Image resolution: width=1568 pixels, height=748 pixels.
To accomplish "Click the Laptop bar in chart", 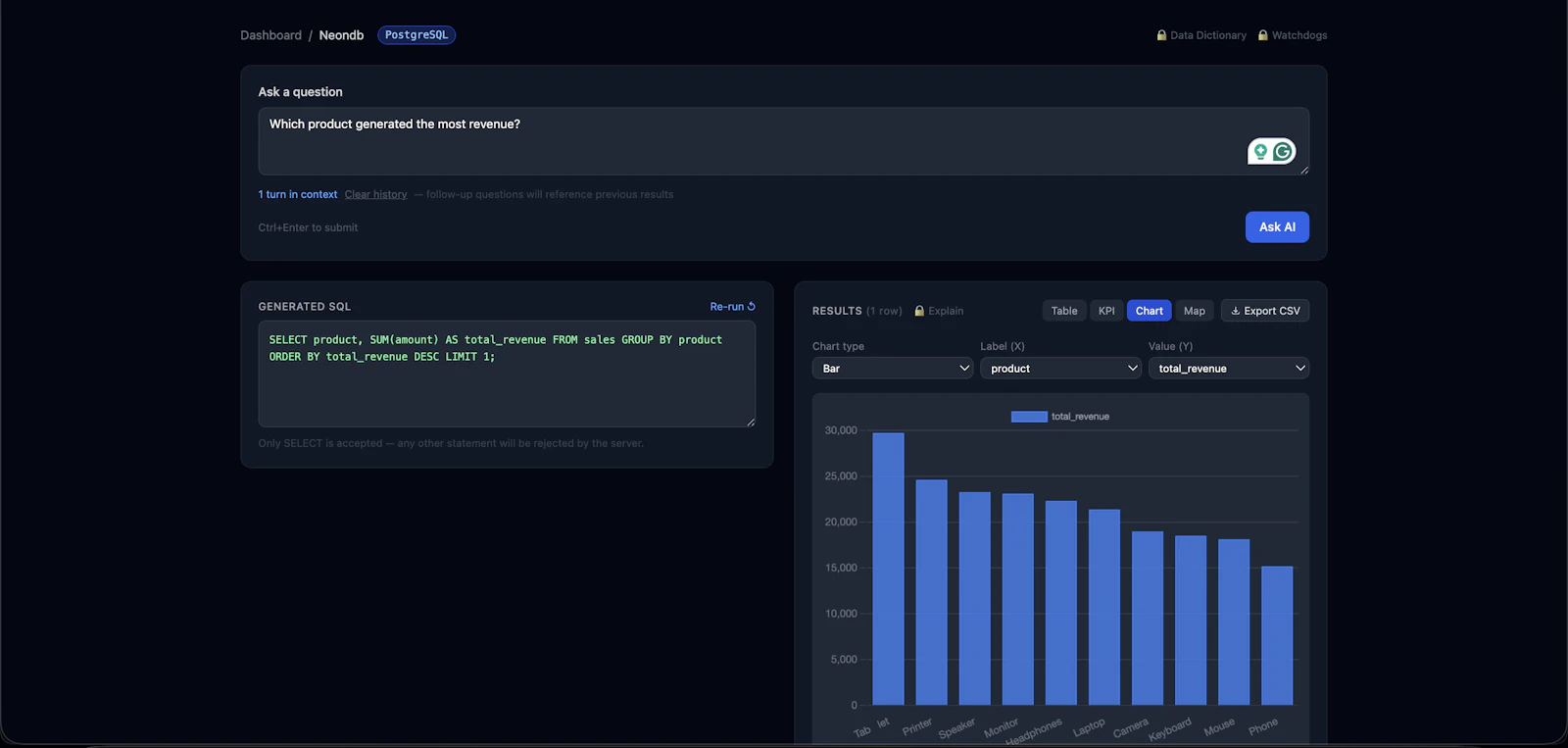I will click(1104, 607).
